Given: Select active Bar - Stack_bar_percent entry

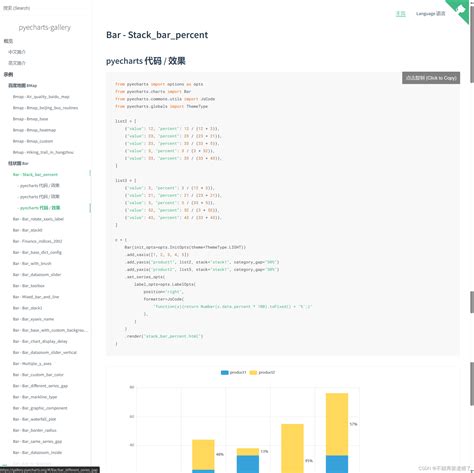Looking at the screenshot, I should click(x=35, y=174).
